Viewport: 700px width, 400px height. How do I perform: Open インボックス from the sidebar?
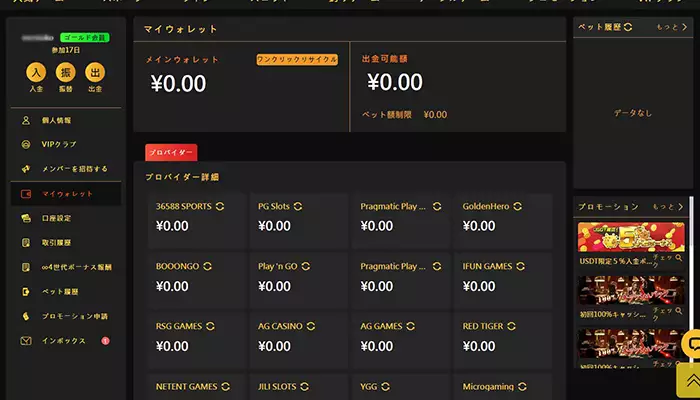[x=64, y=341]
